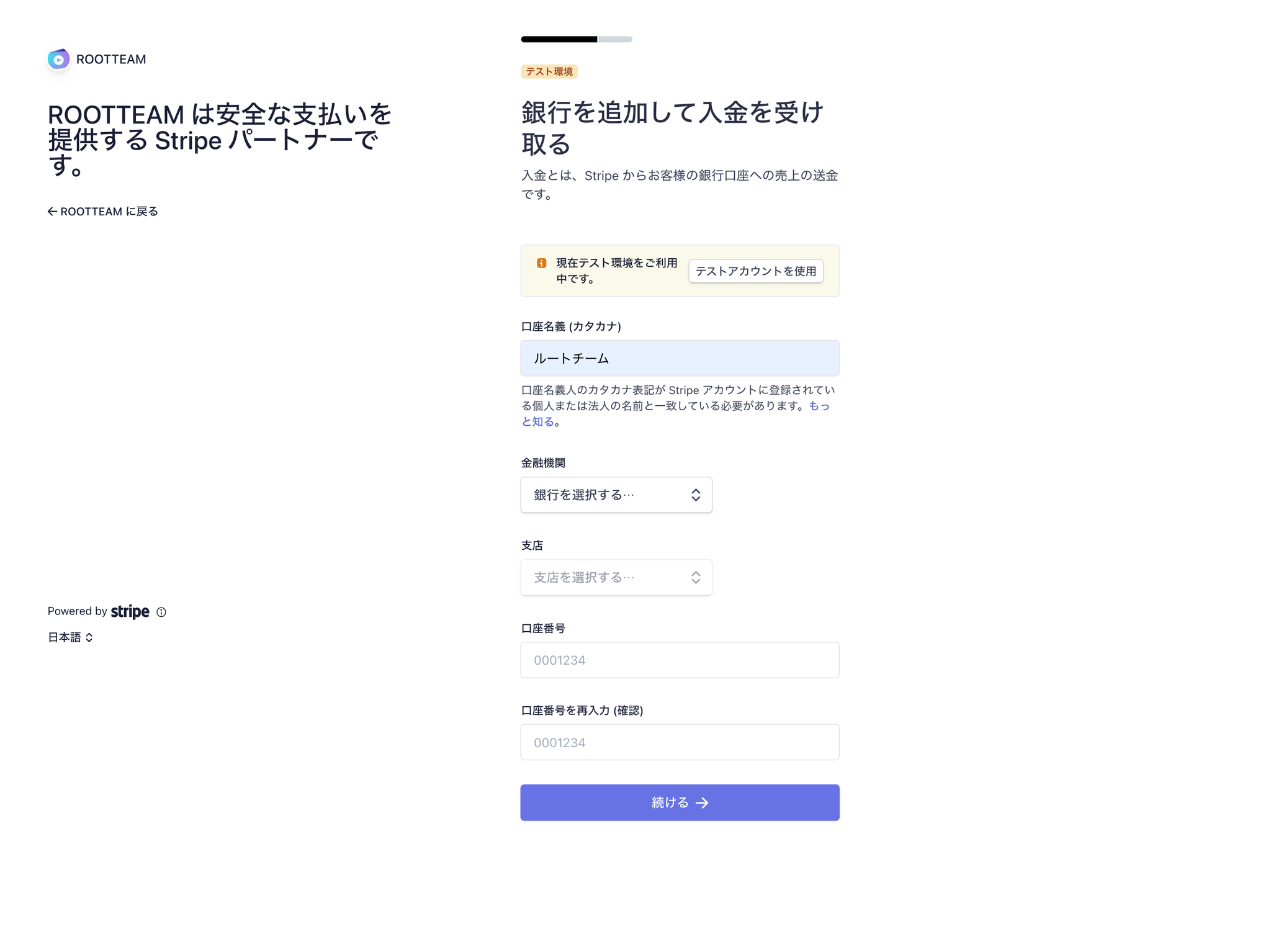Screen dimensions: 1271x952
Task: Click the ROOTTEAM logo icon
Action: [x=58, y=60]
